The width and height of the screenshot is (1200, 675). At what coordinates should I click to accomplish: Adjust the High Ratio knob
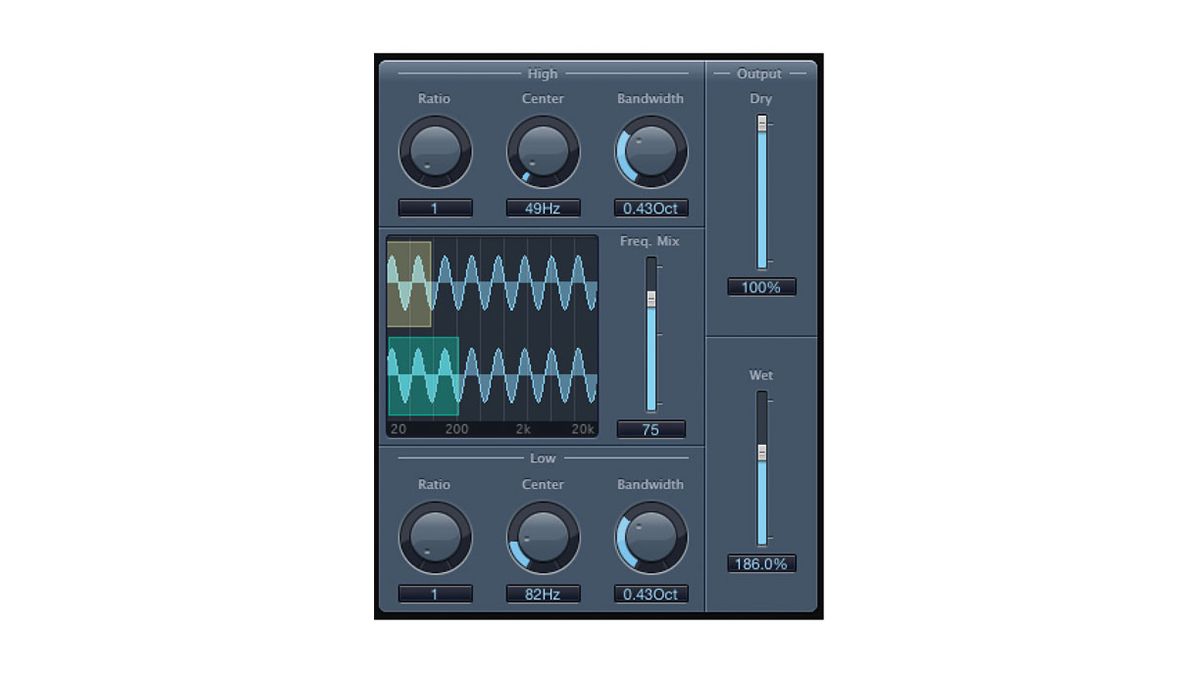pyautogui.click(x=435, y=152)
